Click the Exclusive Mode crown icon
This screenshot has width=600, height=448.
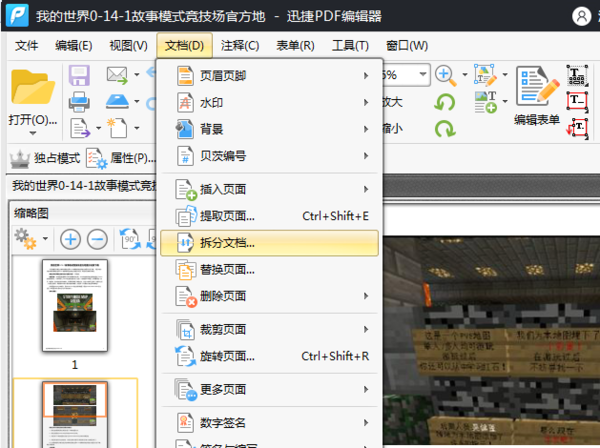pos(20,158)
